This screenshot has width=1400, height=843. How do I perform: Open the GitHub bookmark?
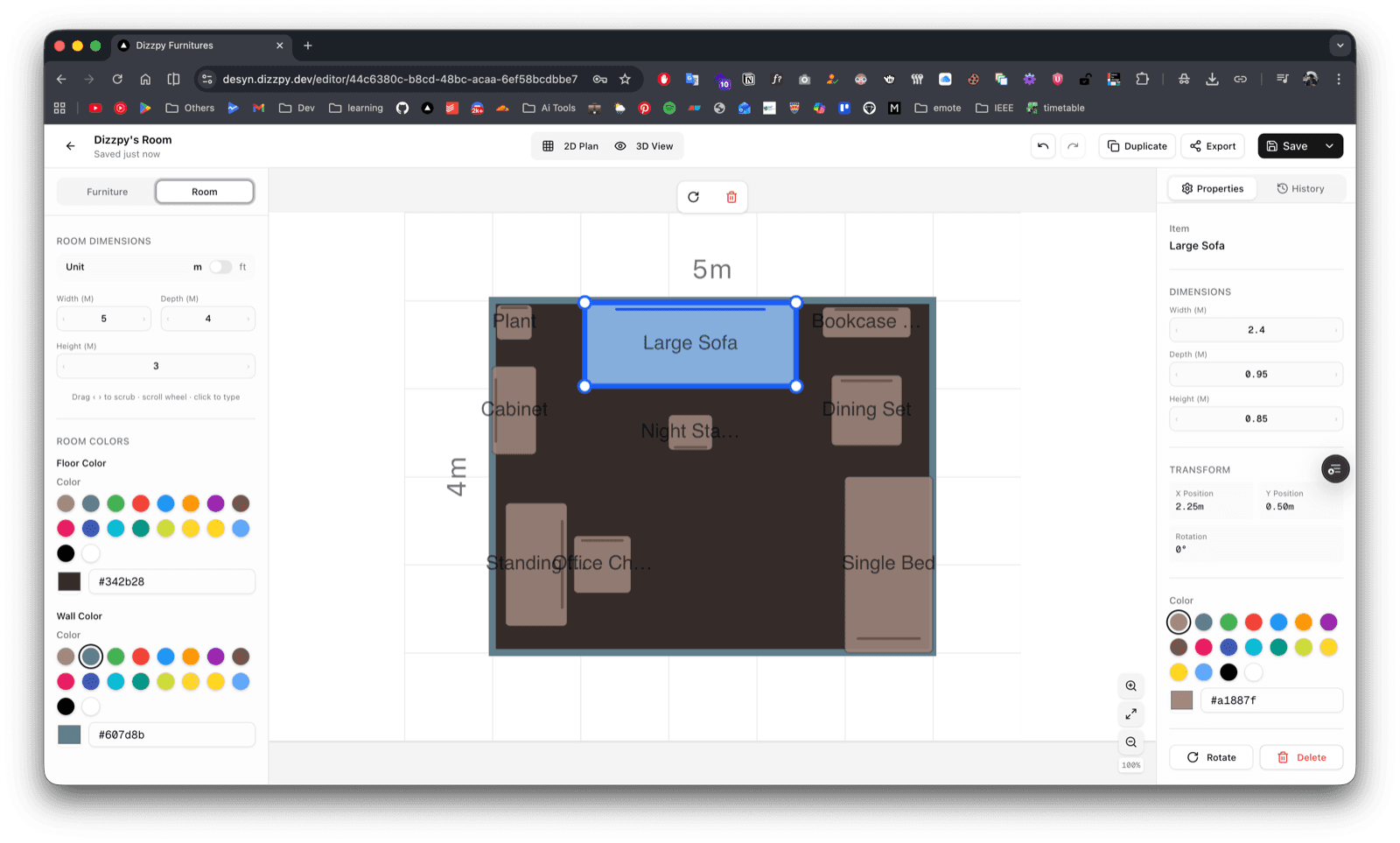click(x=402, y=108)
